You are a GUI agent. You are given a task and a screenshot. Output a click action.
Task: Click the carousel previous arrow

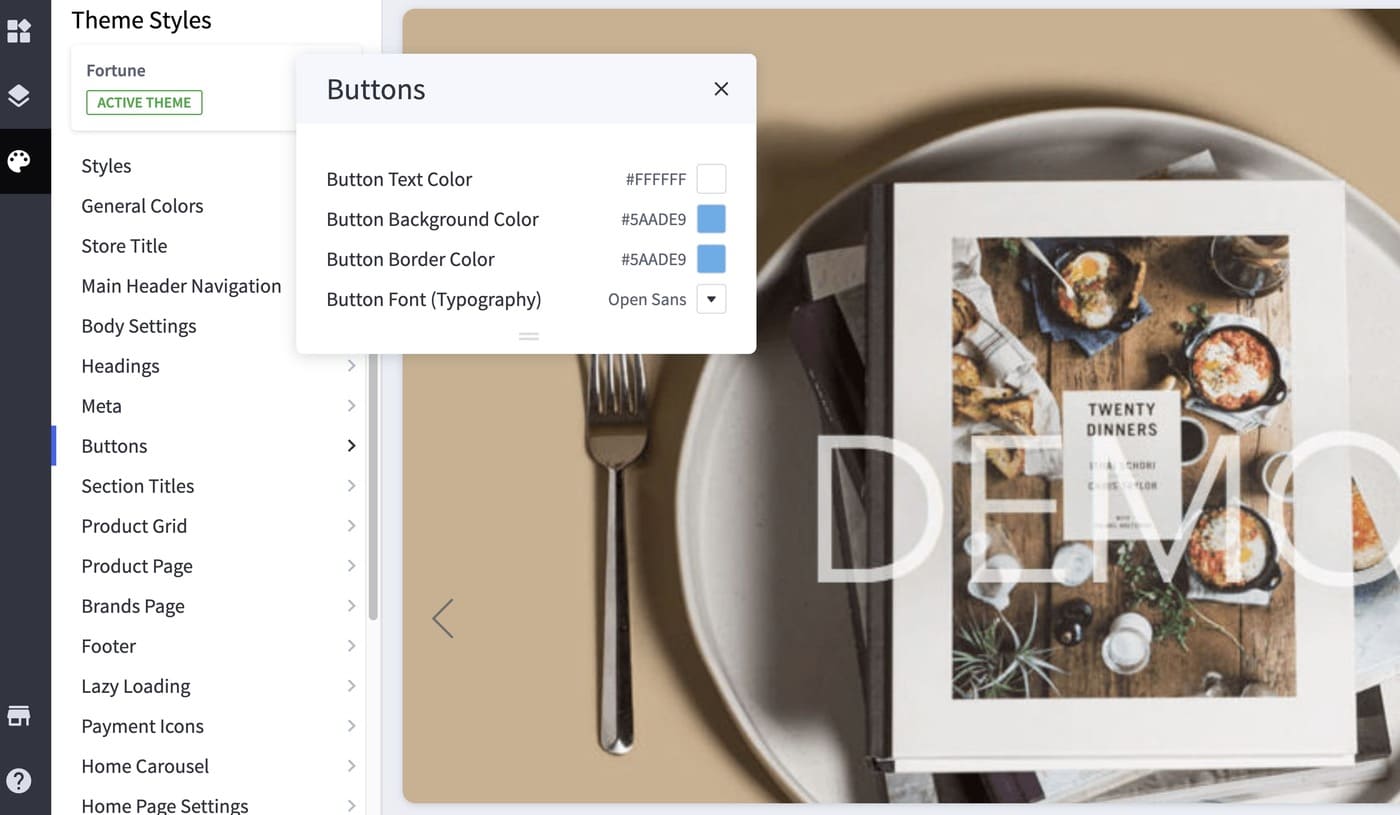[x=442, y=618]
